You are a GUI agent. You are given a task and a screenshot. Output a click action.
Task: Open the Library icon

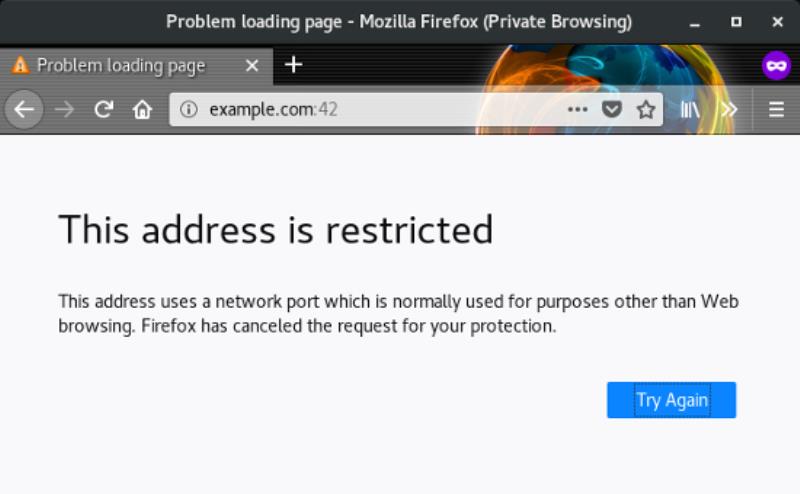(690, 109)
